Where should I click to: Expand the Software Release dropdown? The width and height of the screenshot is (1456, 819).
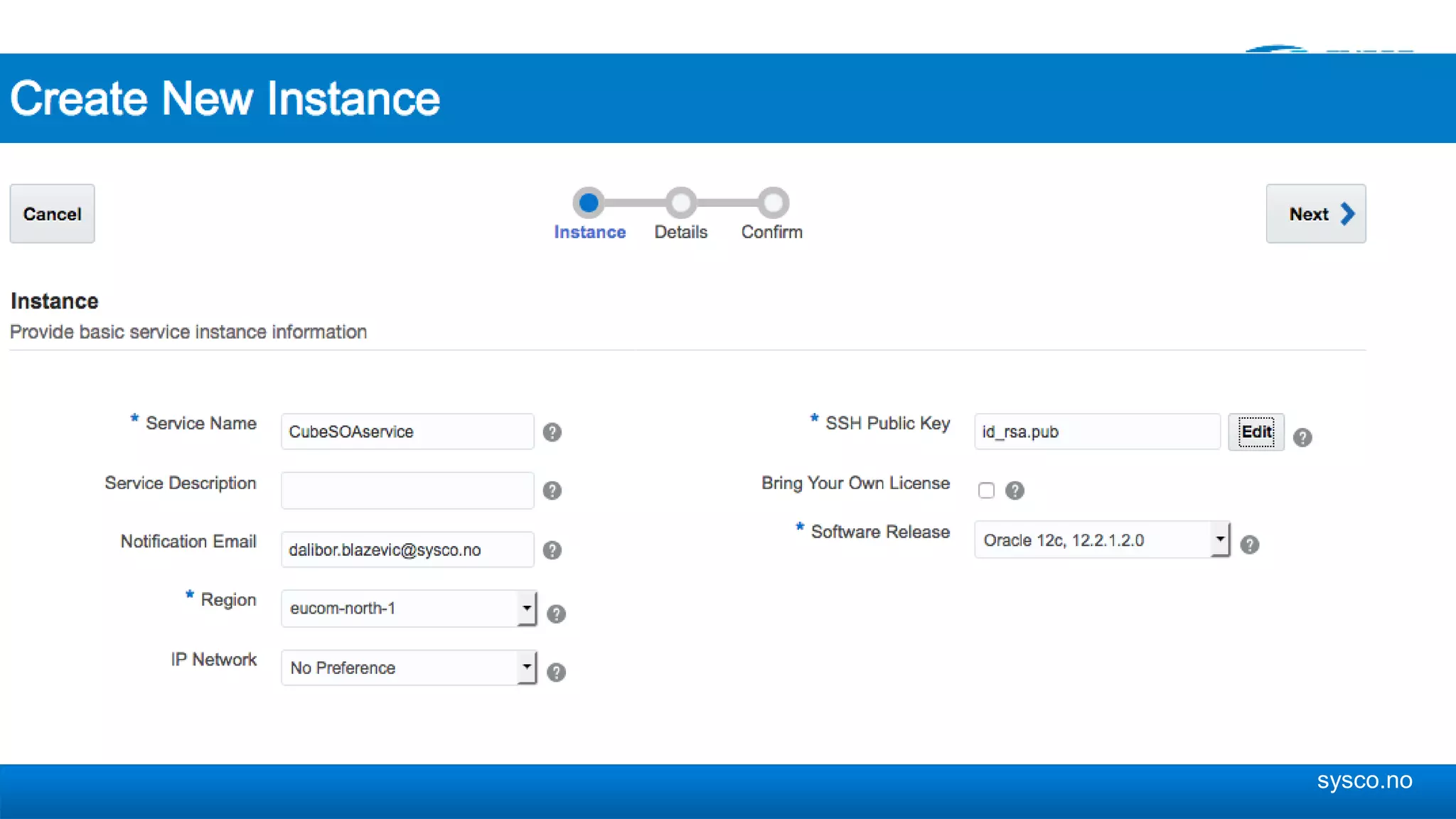(1220, 540)
